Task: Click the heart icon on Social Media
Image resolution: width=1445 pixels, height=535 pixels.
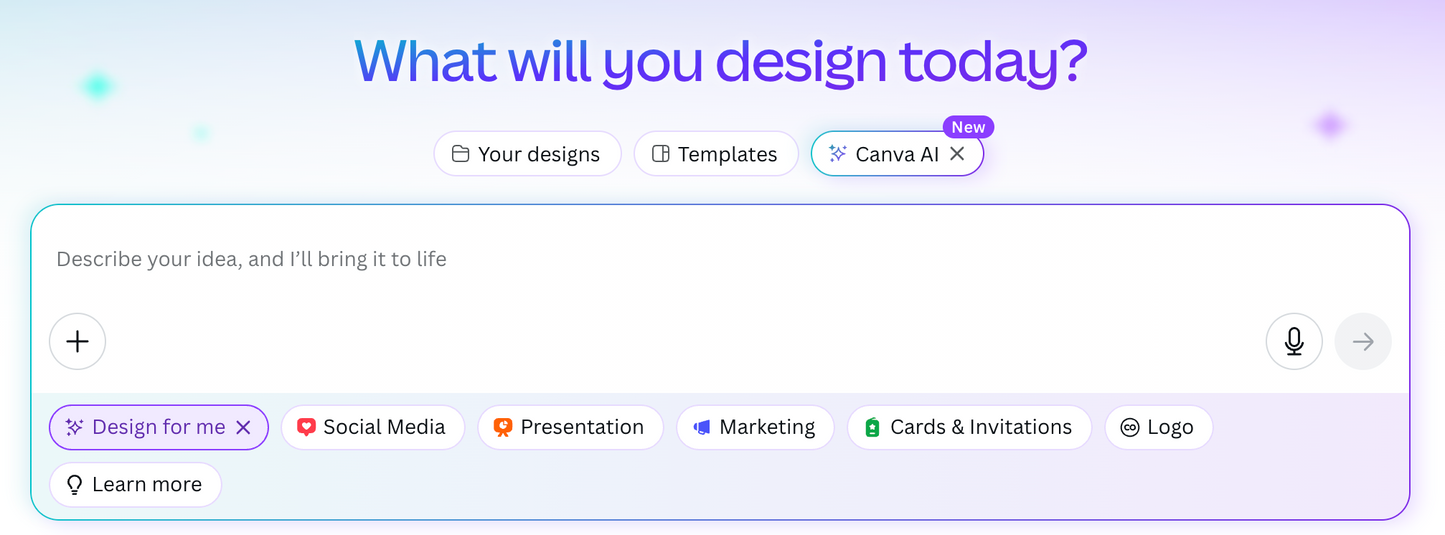Action: (307, 427)
